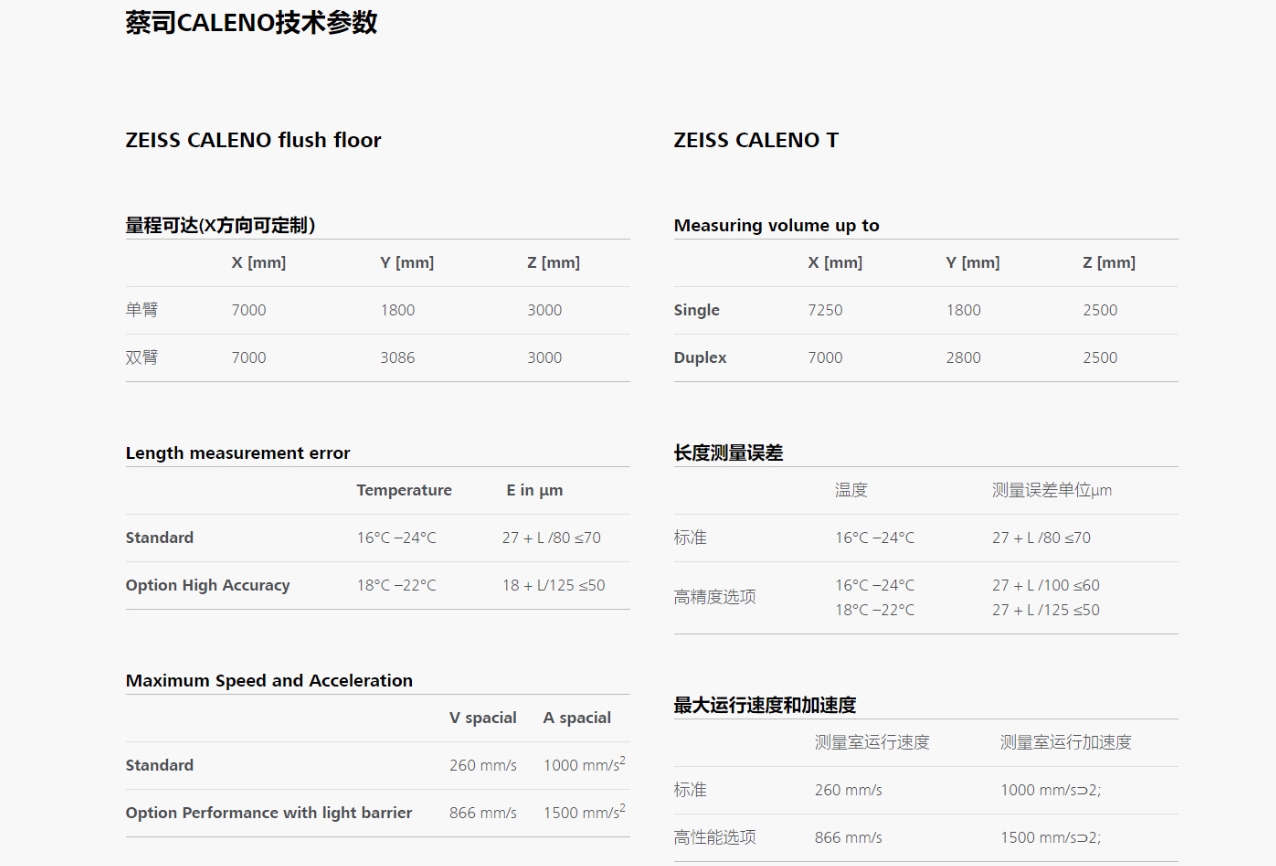The height and width of the screenshot is (866, 1276).
Task: Select the 7250 value in the Single row
Action: click(825, 310)
